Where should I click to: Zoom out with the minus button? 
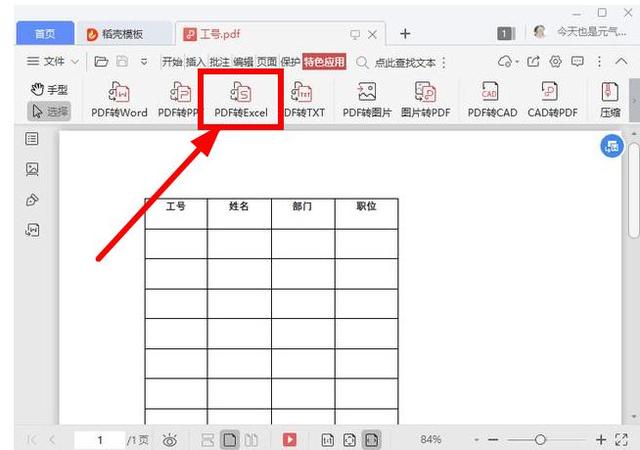click(x=493, y=440)
